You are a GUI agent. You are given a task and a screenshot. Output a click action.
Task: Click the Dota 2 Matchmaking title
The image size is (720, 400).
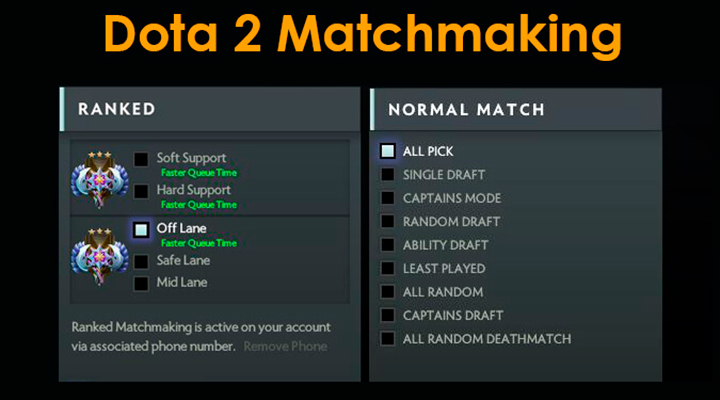tap(362, 34)
